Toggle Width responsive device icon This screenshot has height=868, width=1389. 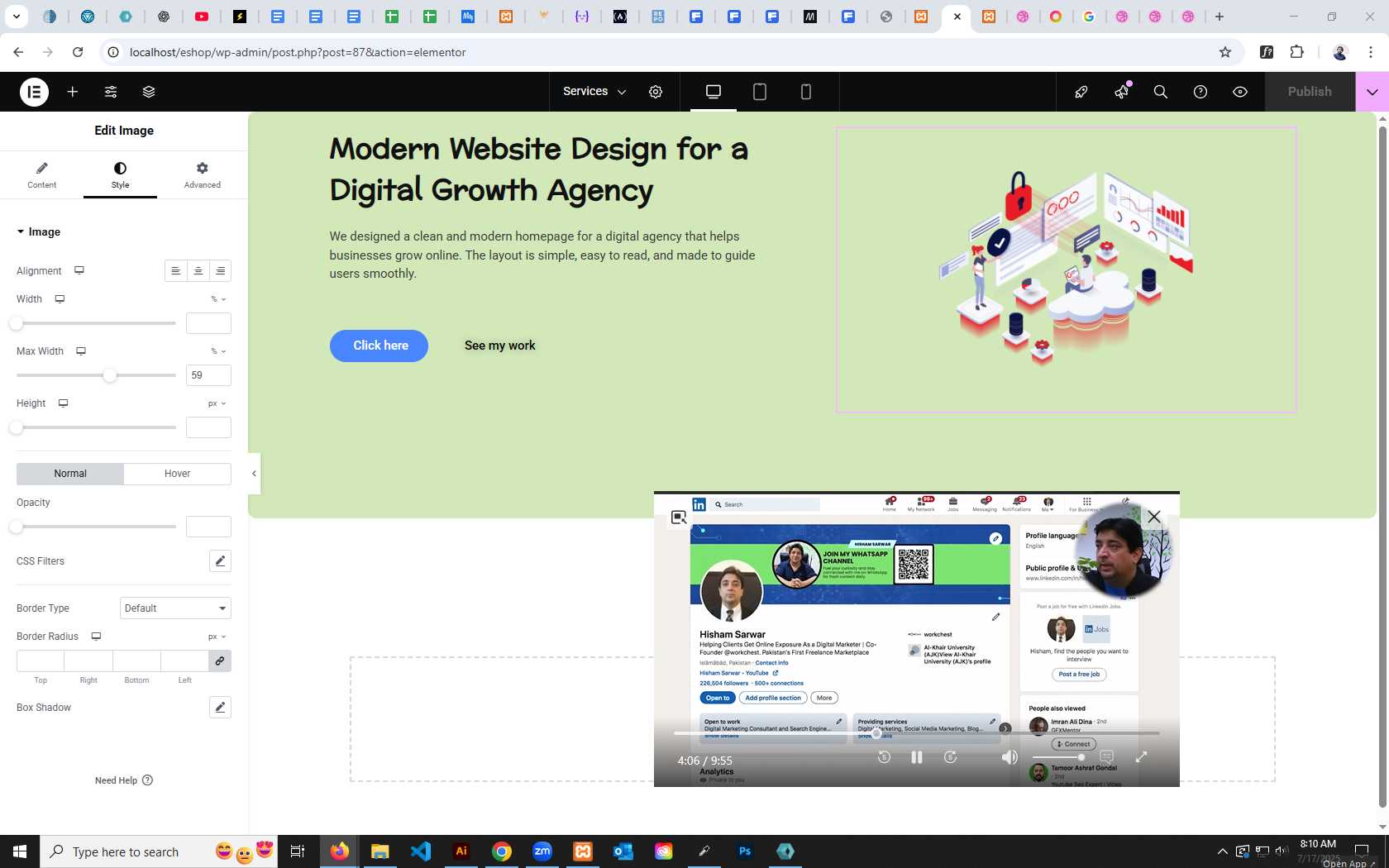coord(60,299)
